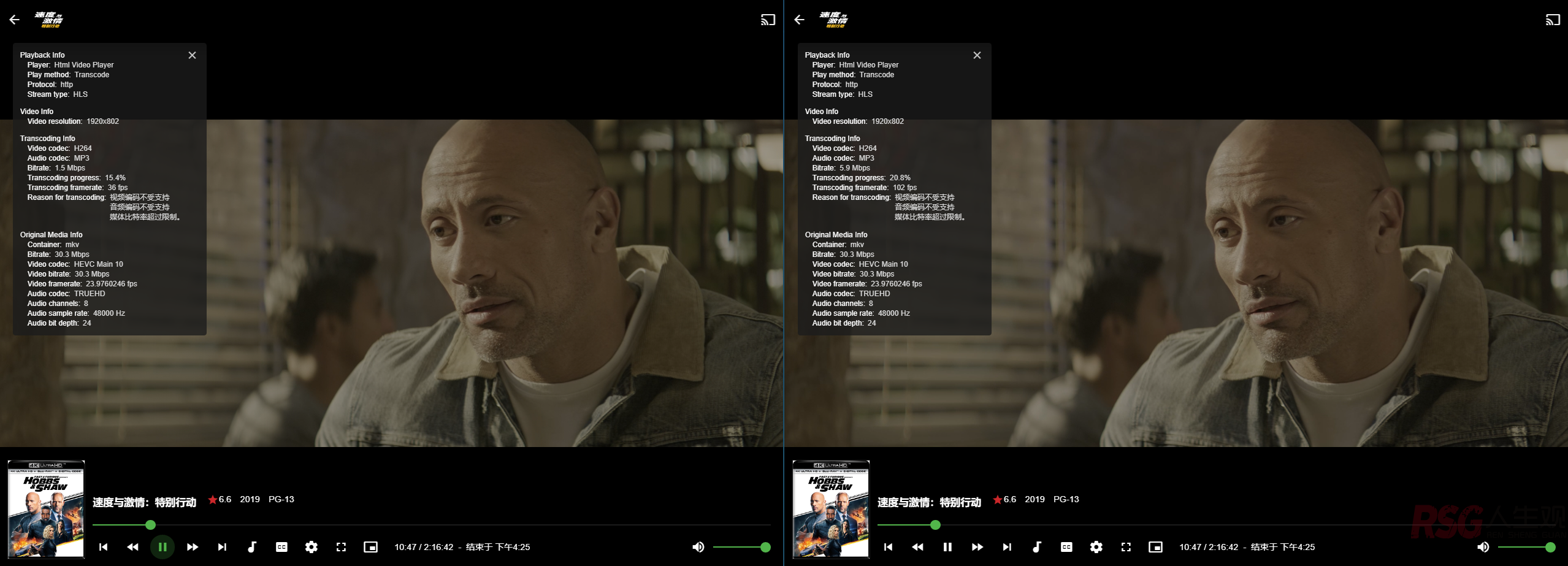
Task: Click PG-13 label in right player
Action: coord(1066,499)
